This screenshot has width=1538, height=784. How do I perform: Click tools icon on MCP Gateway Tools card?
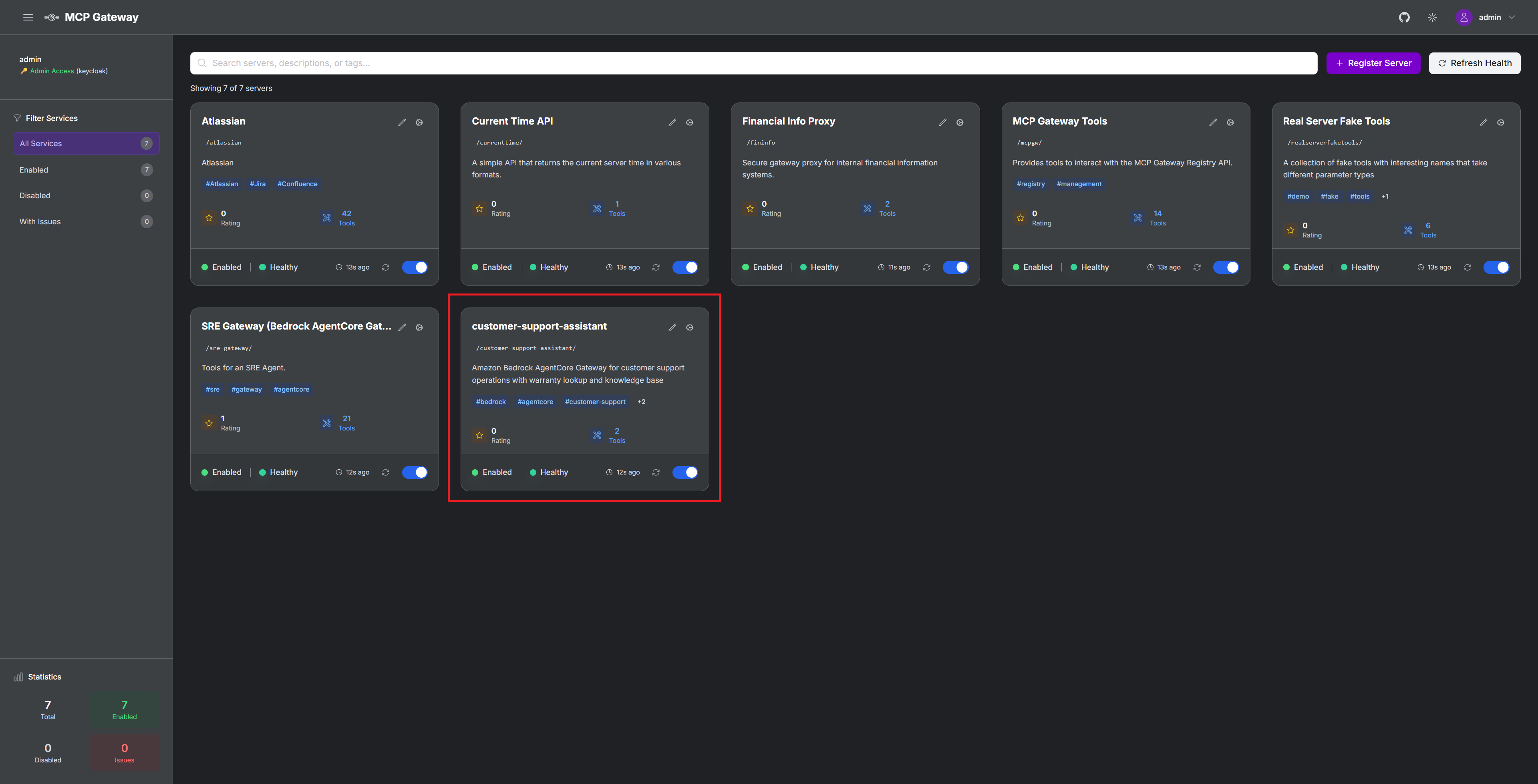[x=1138, y=218]
